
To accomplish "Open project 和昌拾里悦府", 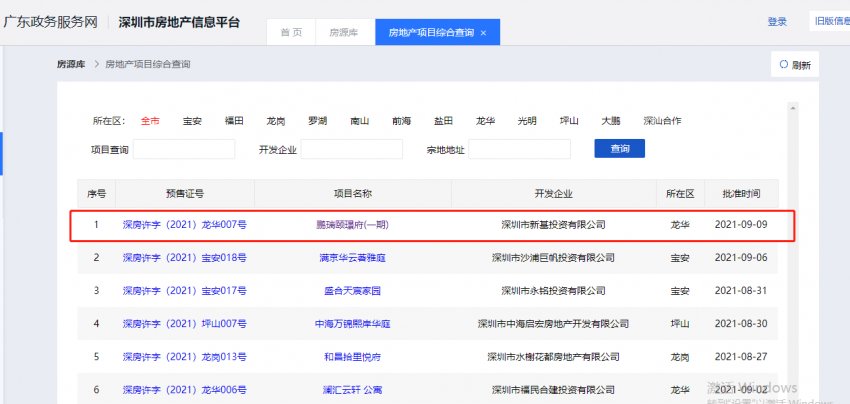I will tap(352, 357).
